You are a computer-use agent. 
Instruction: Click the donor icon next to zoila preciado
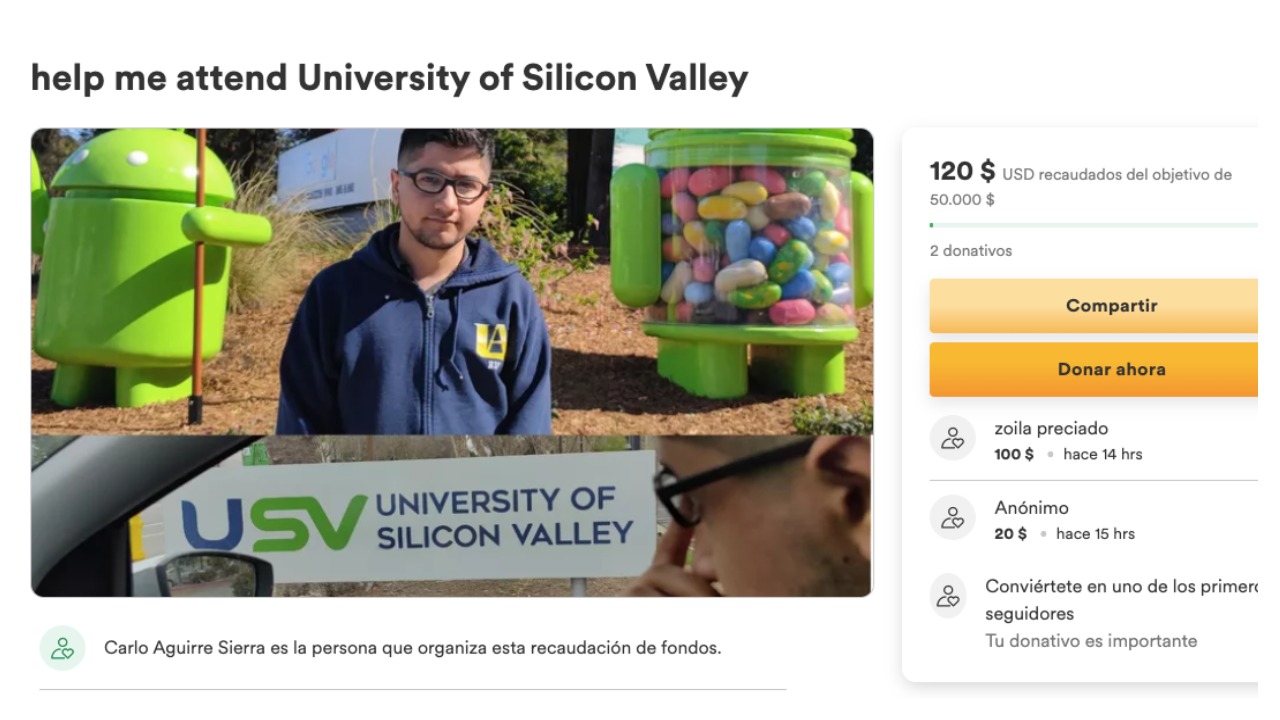point(952,438)
